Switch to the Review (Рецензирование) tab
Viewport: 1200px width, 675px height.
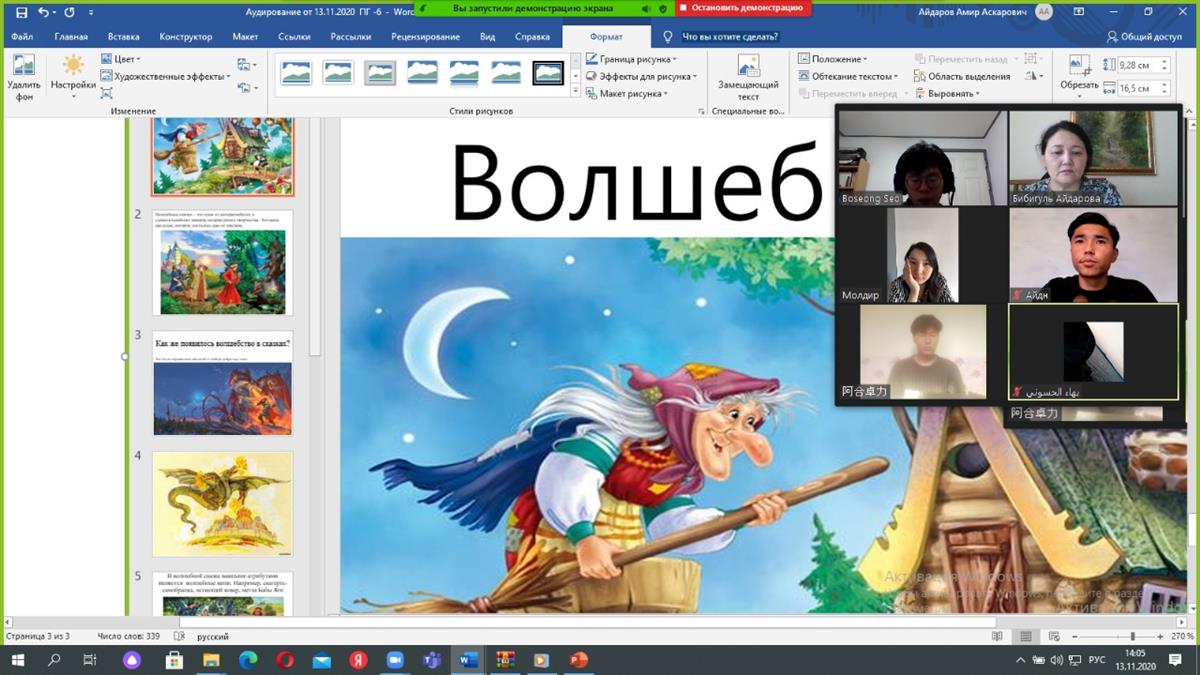pos(423,37)
